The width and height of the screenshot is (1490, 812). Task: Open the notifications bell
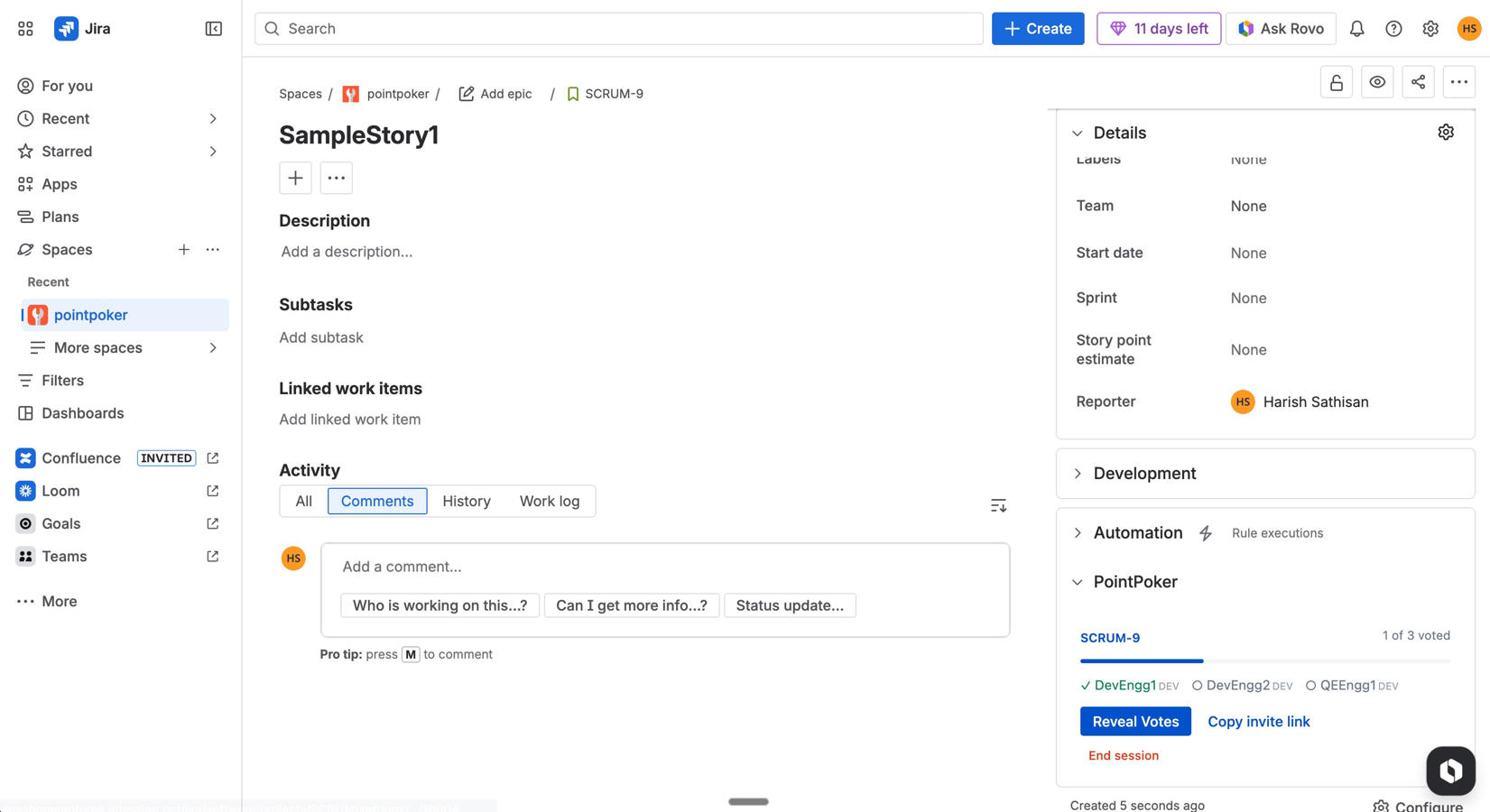(1356, 28)
